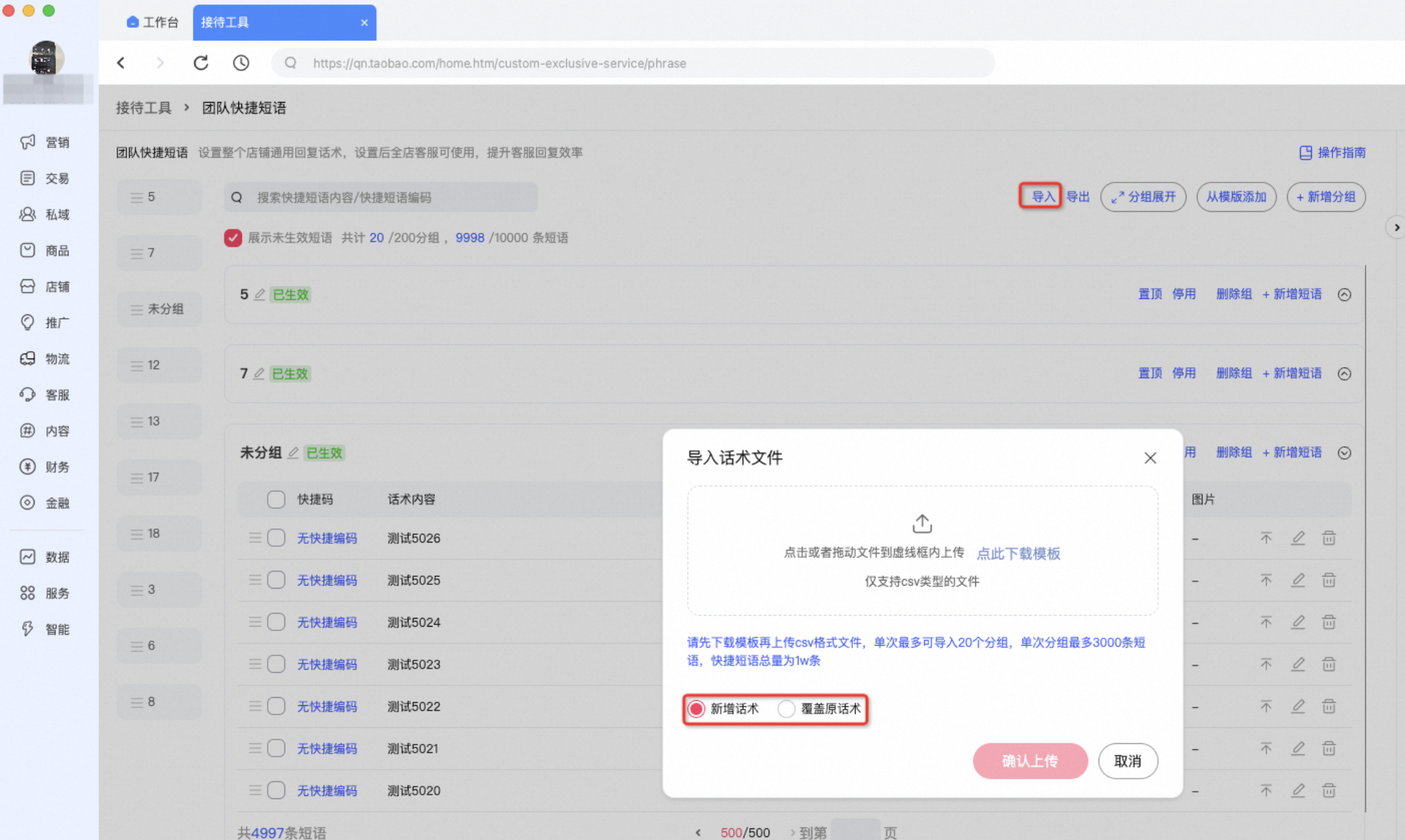Click the 分组展开 button
Image resolution: width=1405 pixels, height=840 pixels.
pyautogui.click(x=1143, y=197)
